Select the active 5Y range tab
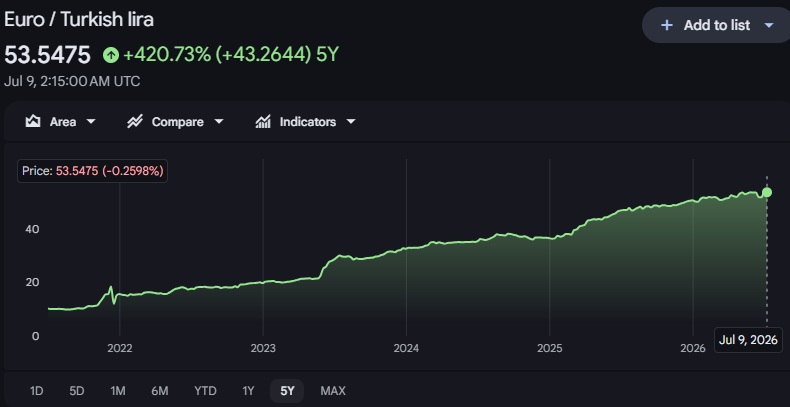The image size is (790, 407). click(287, 391)
